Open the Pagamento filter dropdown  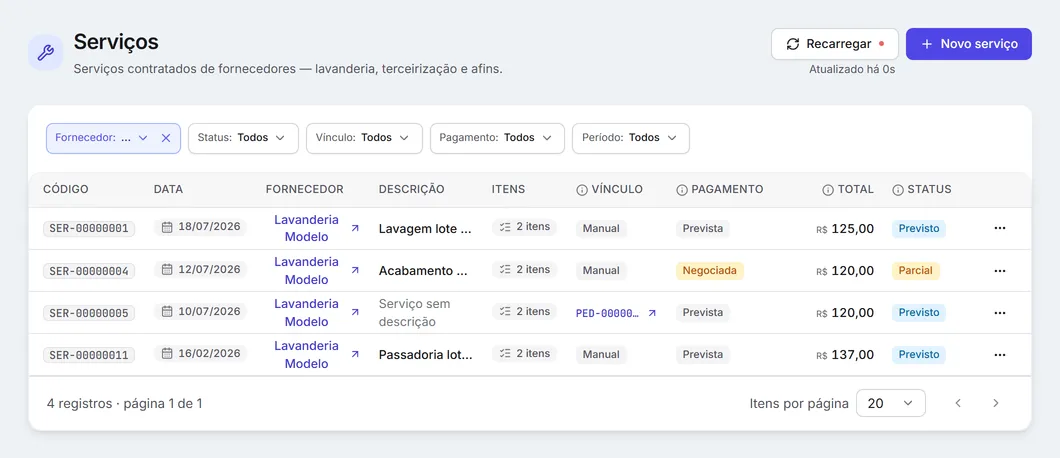497,138
